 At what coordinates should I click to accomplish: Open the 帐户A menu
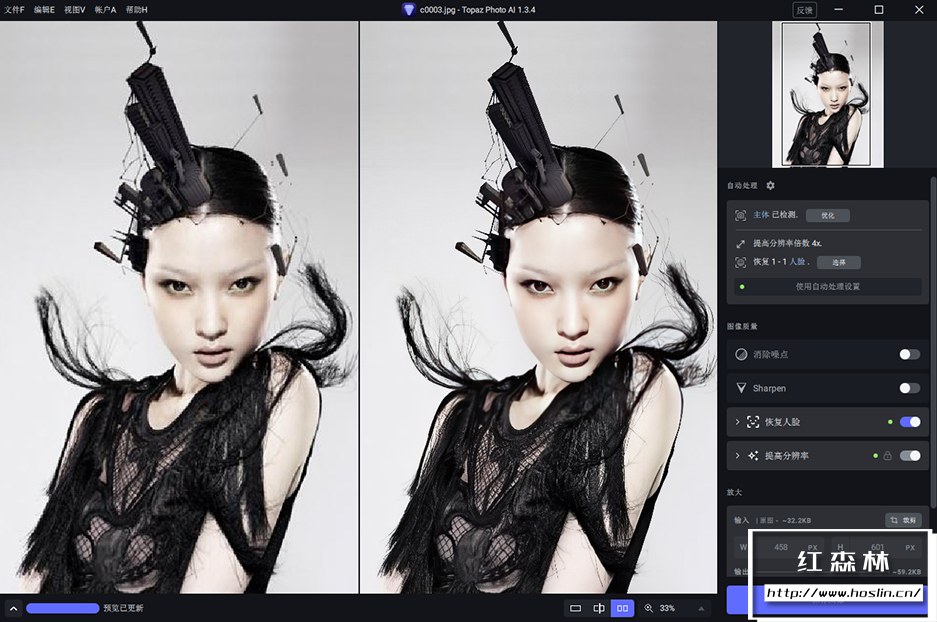point(105,10)
